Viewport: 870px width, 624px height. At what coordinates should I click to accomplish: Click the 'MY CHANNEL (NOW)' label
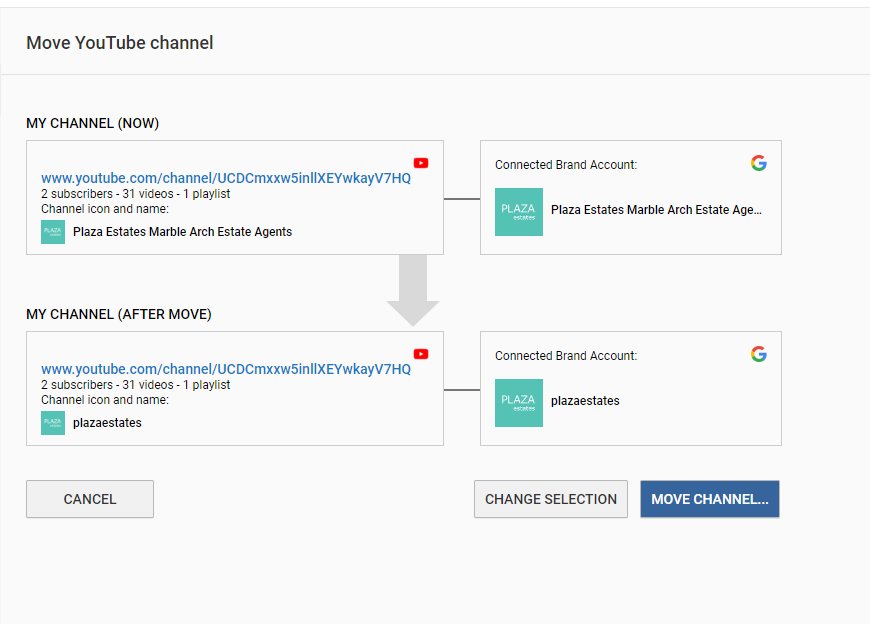click(93, 123)
